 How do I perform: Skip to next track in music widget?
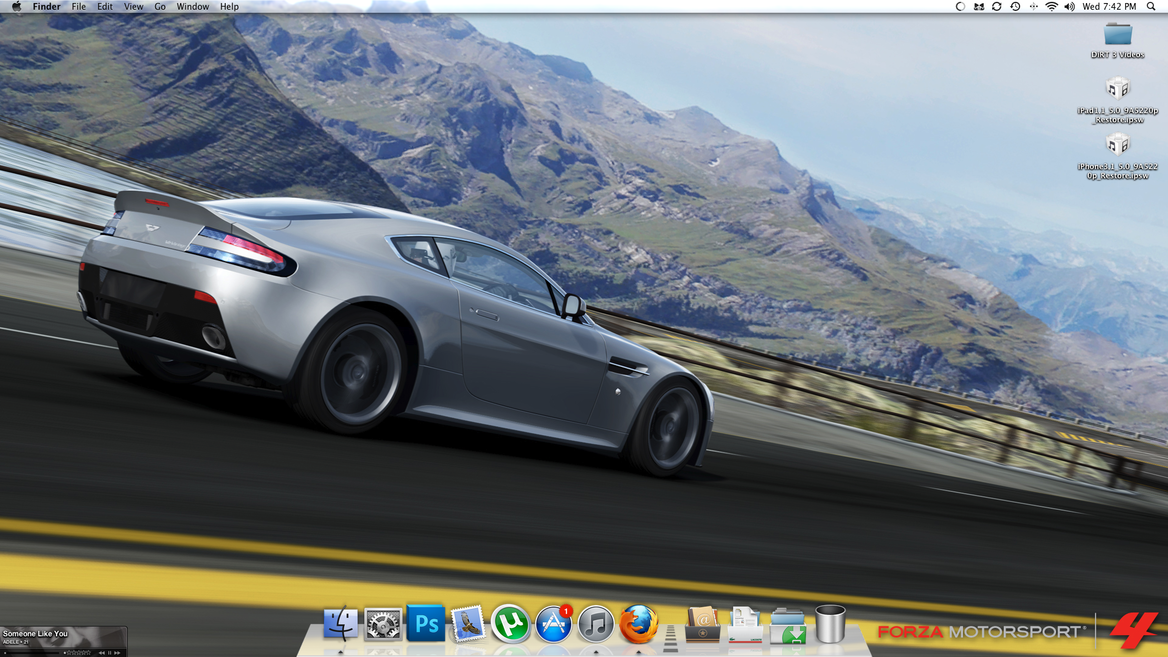click(x=117, y=653)
